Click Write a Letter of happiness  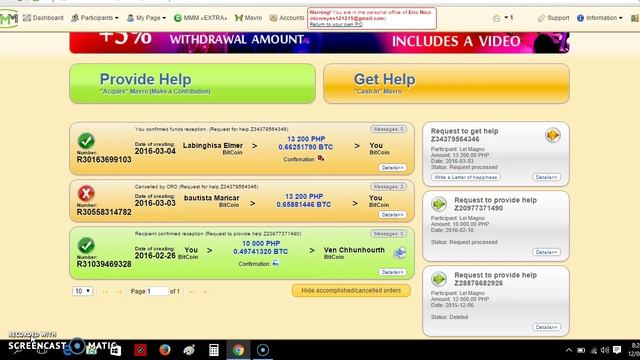466,177
